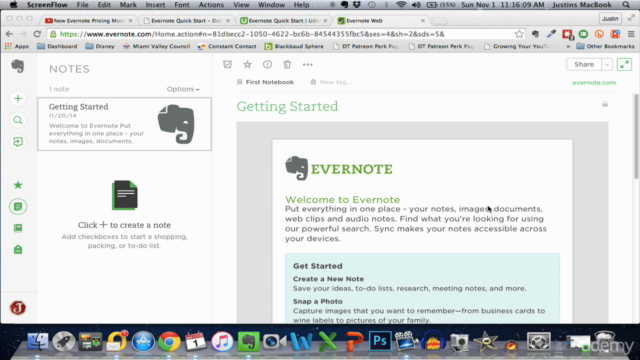The height and width of the screenshot is (360, 640).
Task: Open the Other Bookmarks folder
Action: pos(605,47)
